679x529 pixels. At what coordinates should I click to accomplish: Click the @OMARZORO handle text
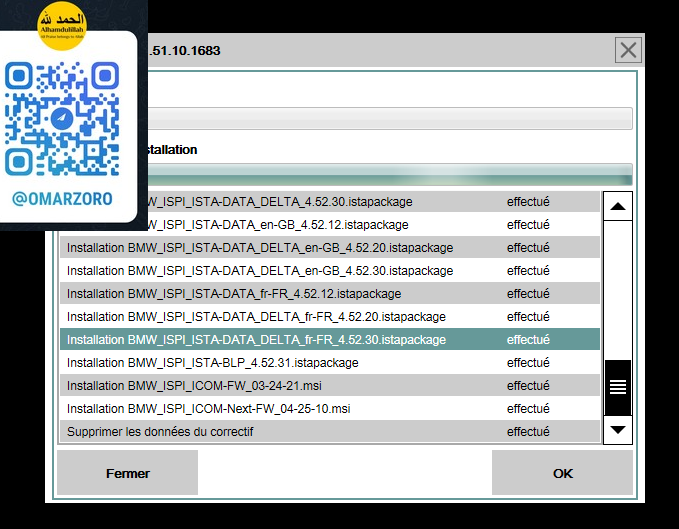click(62, 199)
